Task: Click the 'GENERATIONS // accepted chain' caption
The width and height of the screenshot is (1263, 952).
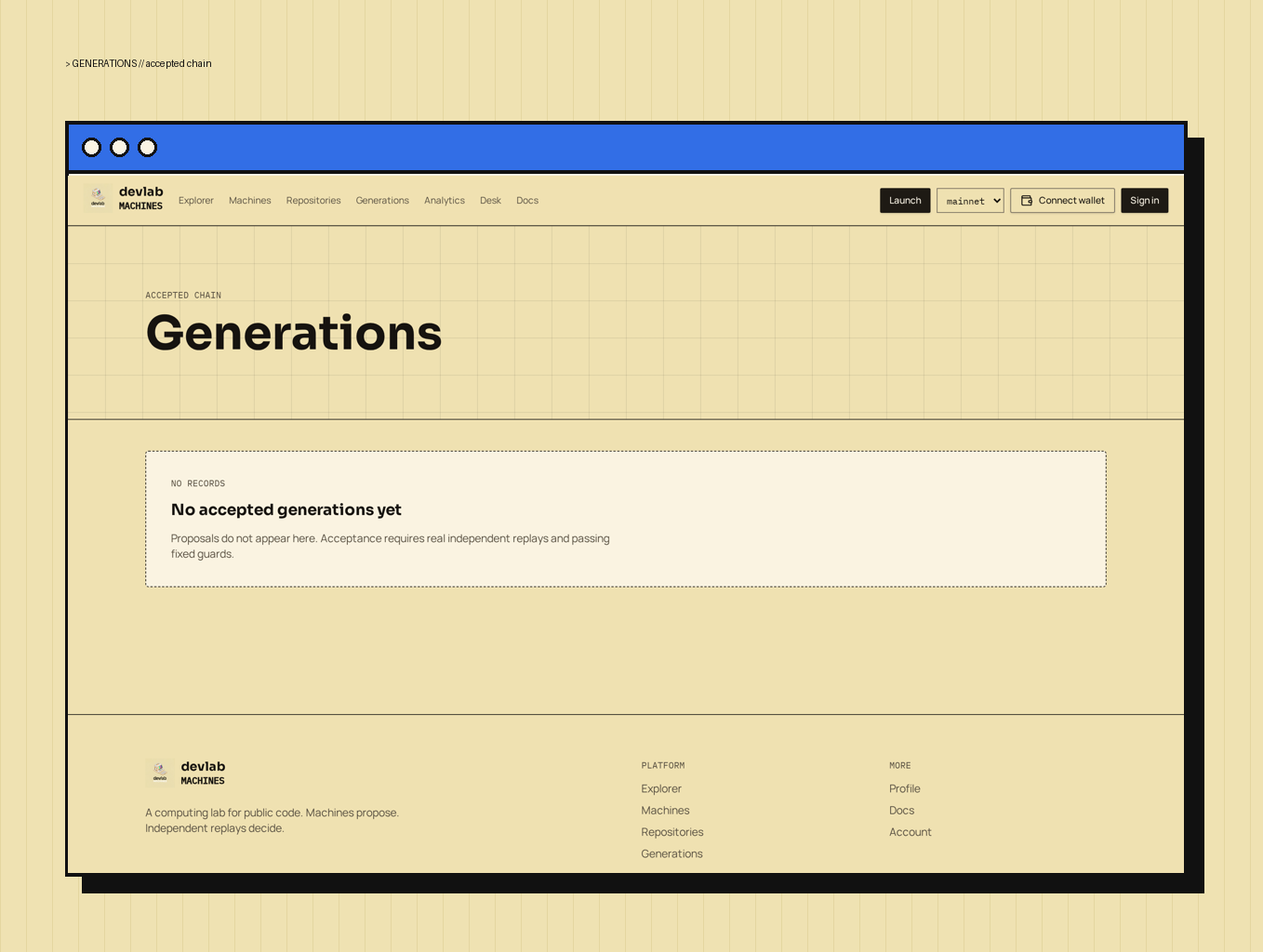Action: [x=139, y=64]
